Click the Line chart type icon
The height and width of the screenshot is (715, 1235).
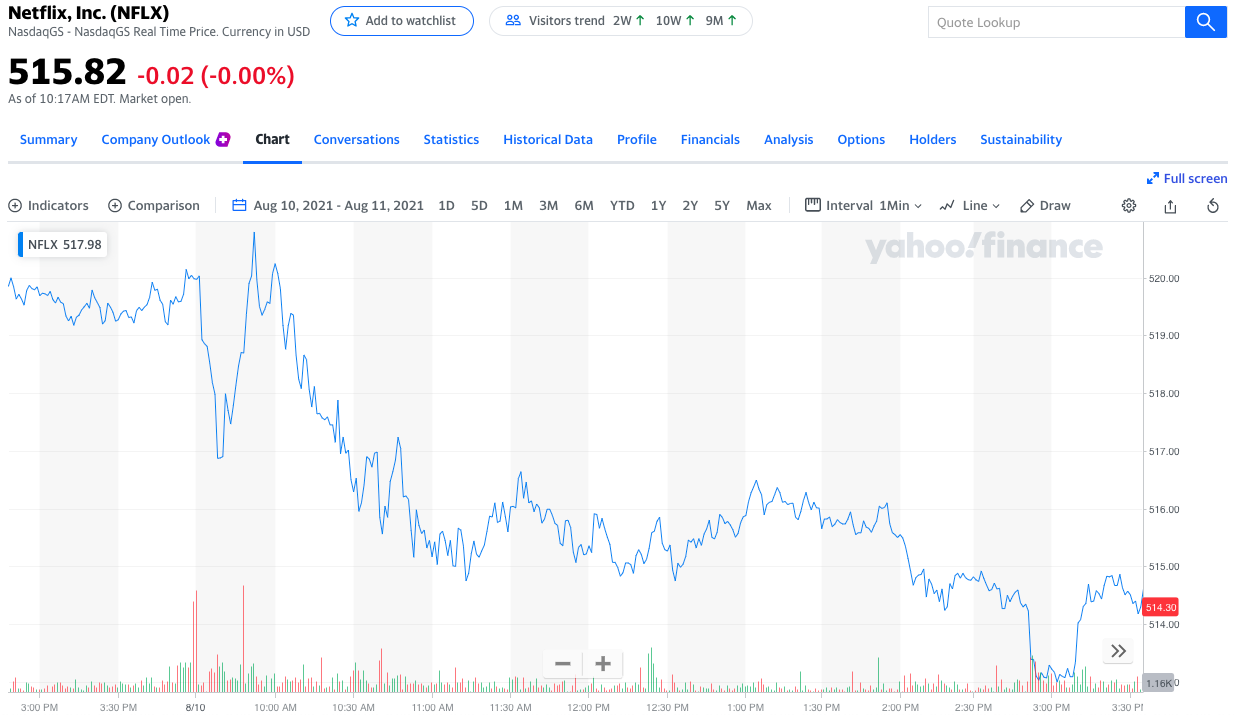click(947, 205)
